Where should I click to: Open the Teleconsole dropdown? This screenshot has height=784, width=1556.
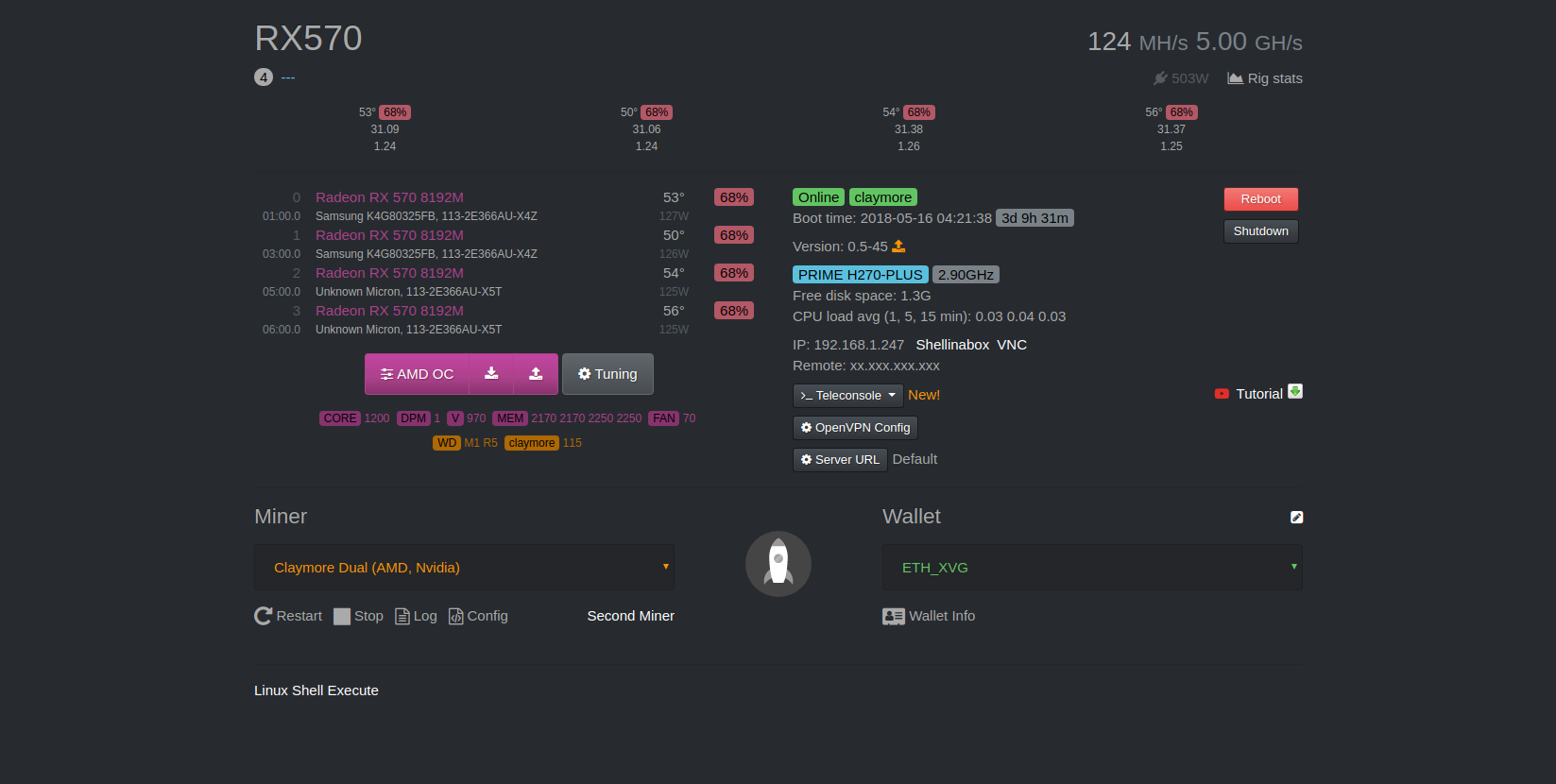point(847,396)
